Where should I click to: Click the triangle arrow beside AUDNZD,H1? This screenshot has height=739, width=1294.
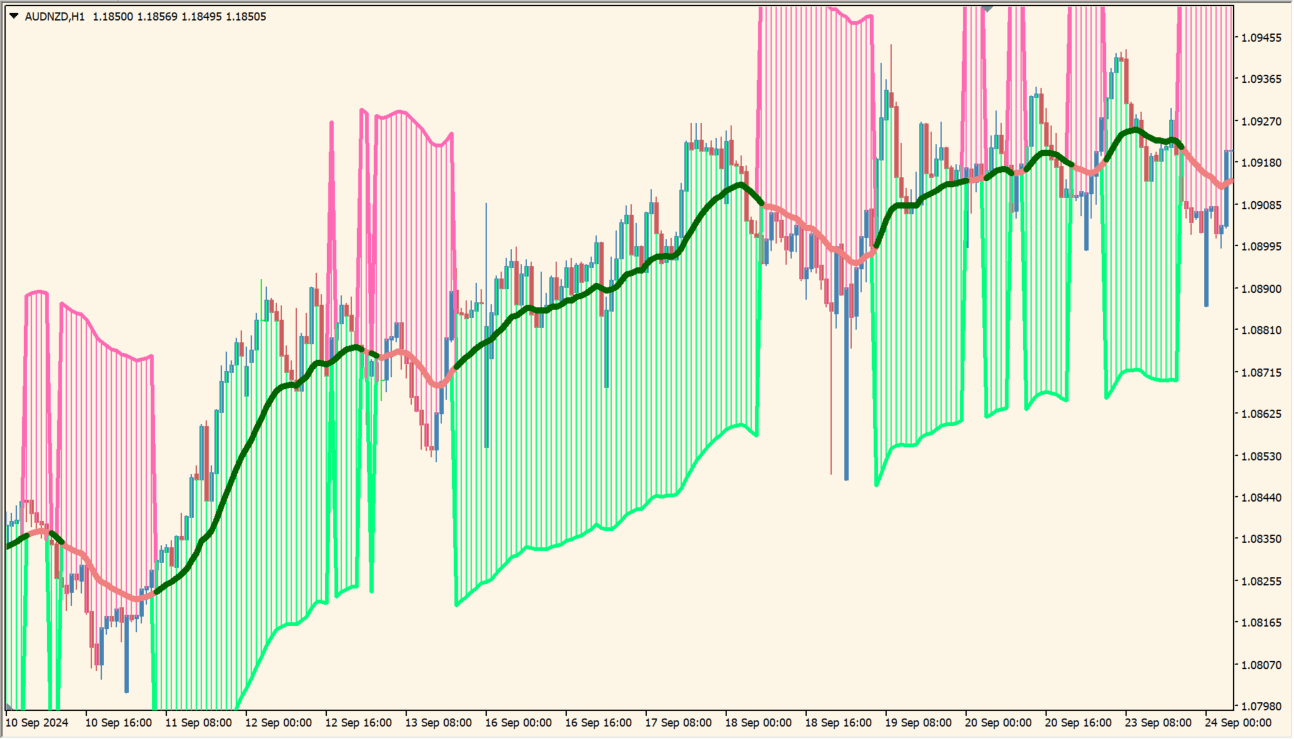(13, 16)
